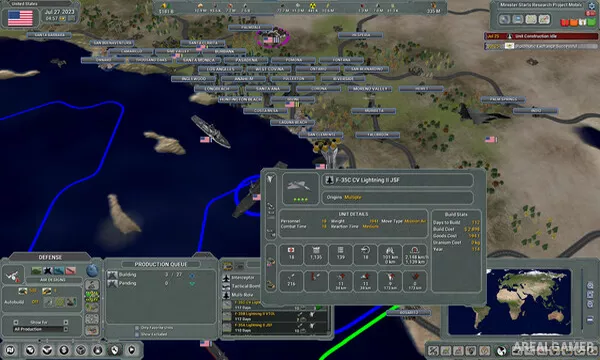Select the warship unit near the coast
The height and width of the screenshot is (360, 600).
[x=211, y=131]
